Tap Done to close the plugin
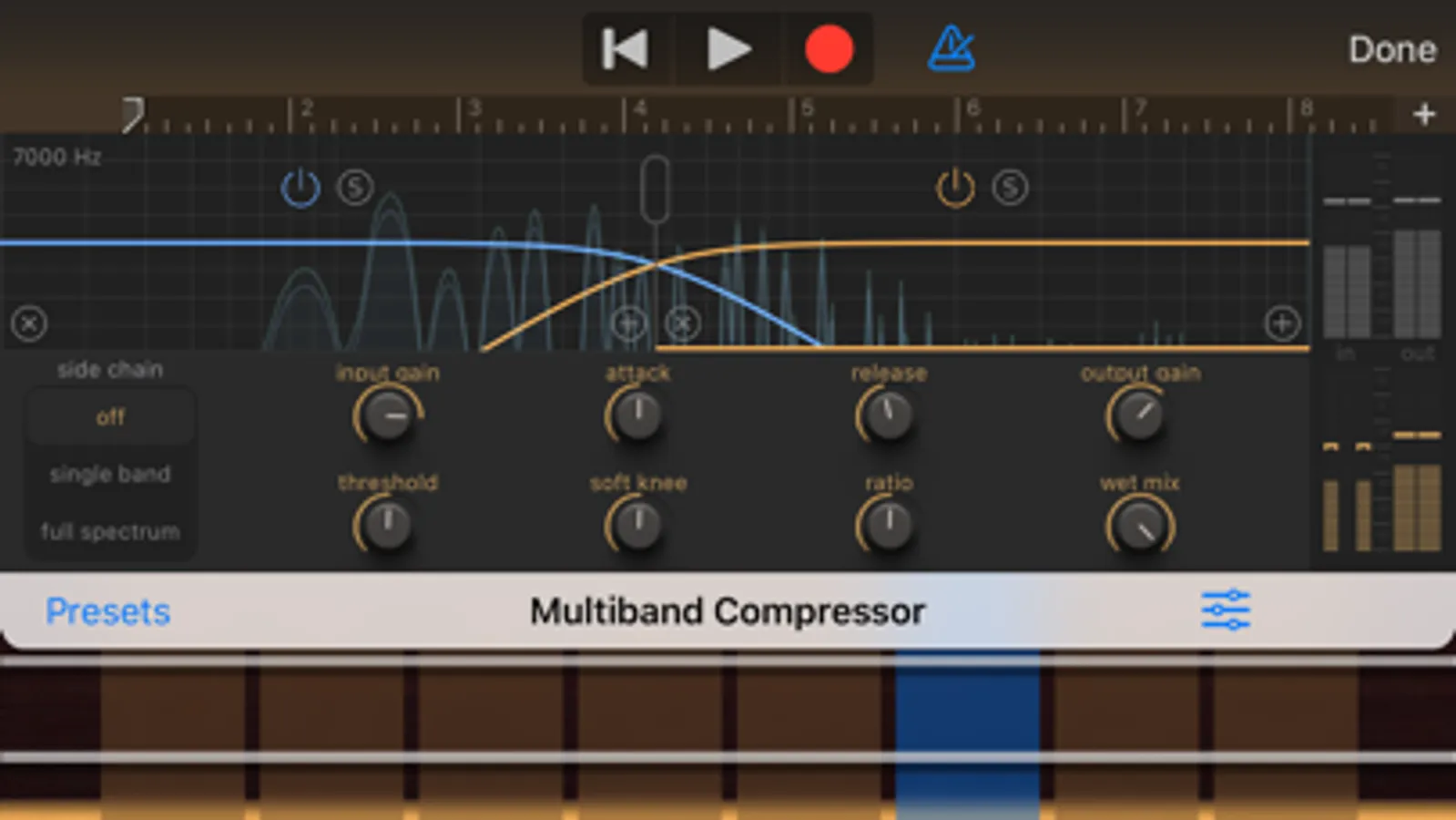This screenshot has height=820, width=1456. [x=1392, y=50]
